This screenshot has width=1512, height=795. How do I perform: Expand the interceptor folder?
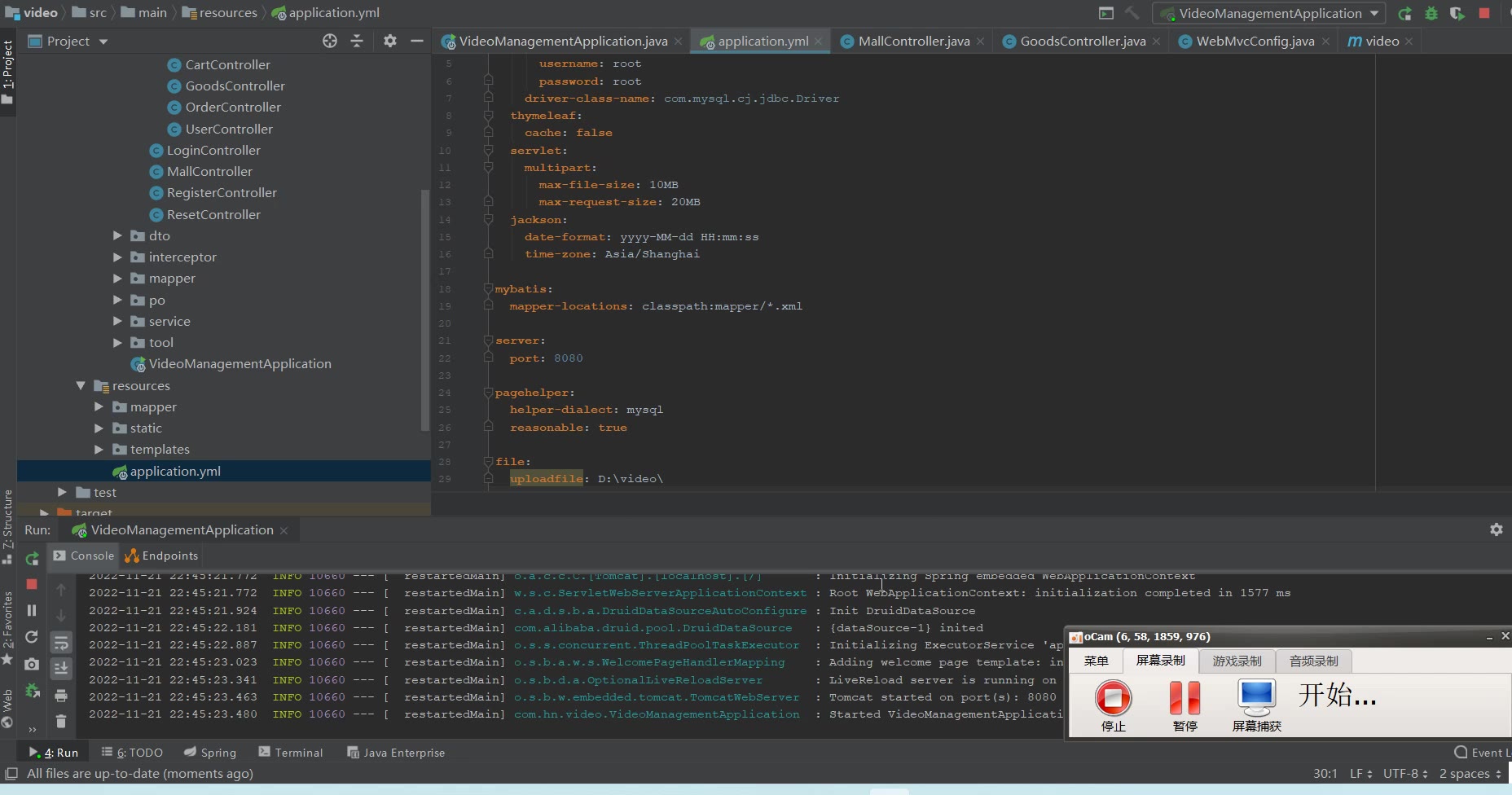tap(117, 257)
